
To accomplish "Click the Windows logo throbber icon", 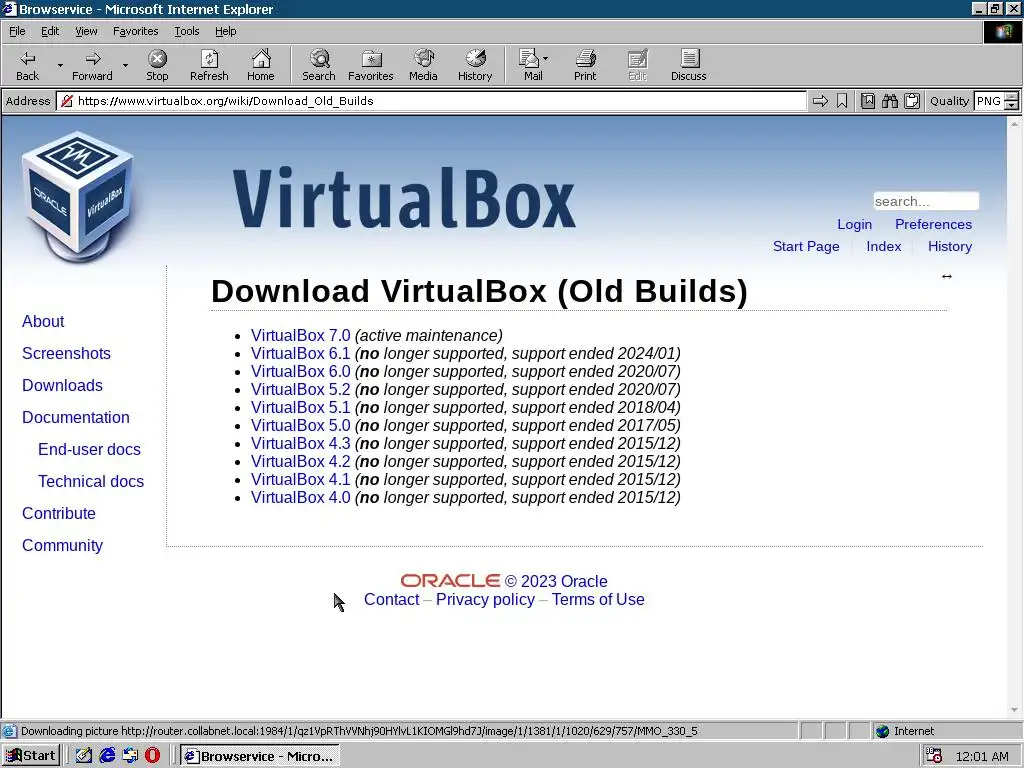I will 1002,32.
